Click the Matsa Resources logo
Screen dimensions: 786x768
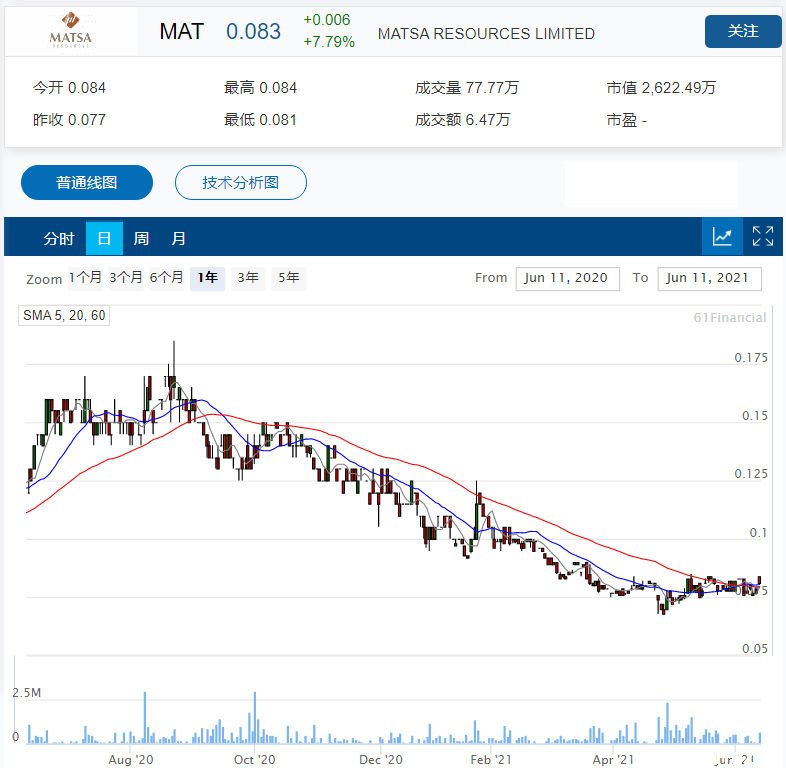coord(71,31)
